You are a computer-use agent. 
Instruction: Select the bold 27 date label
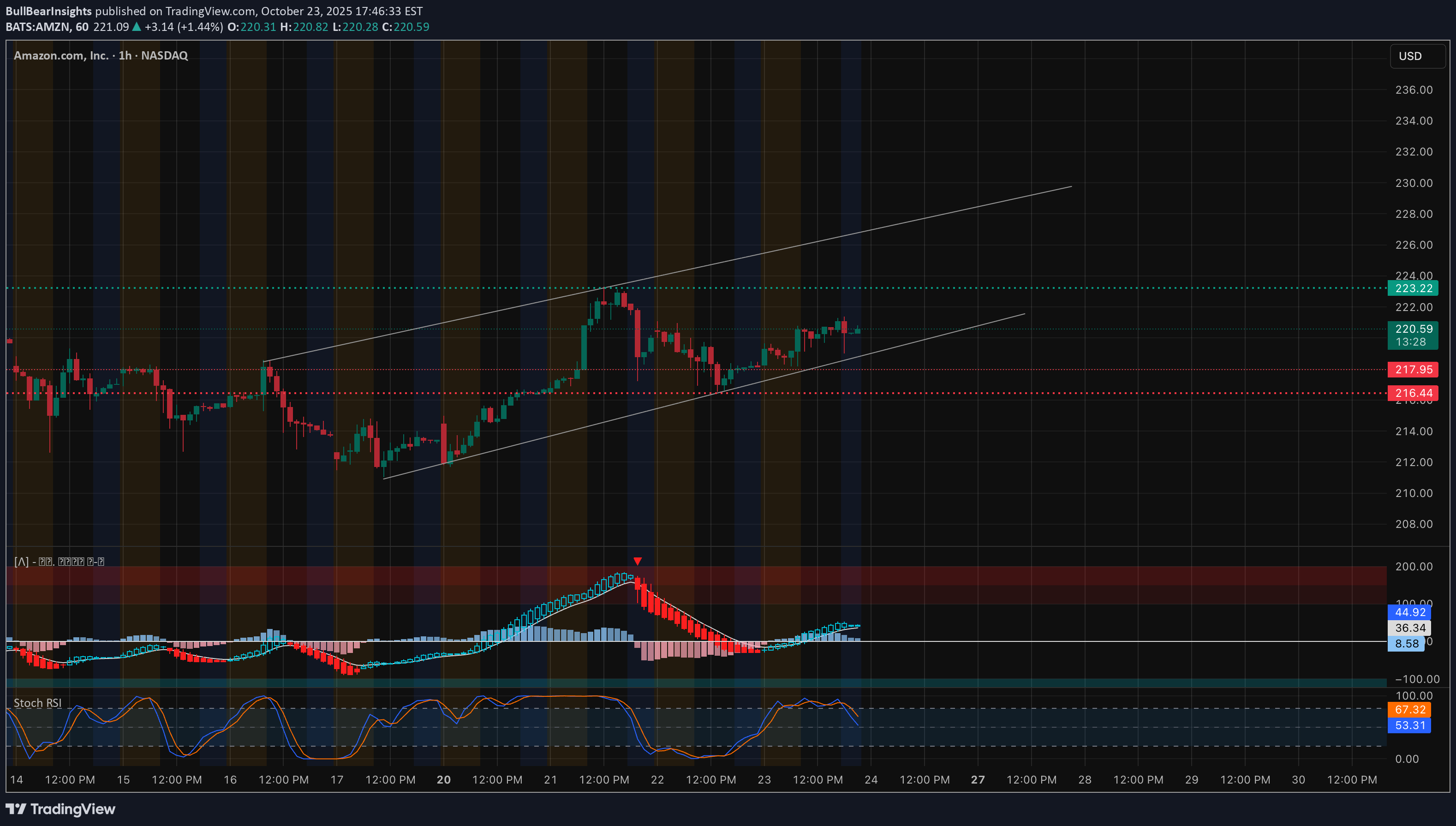point(978,779)
